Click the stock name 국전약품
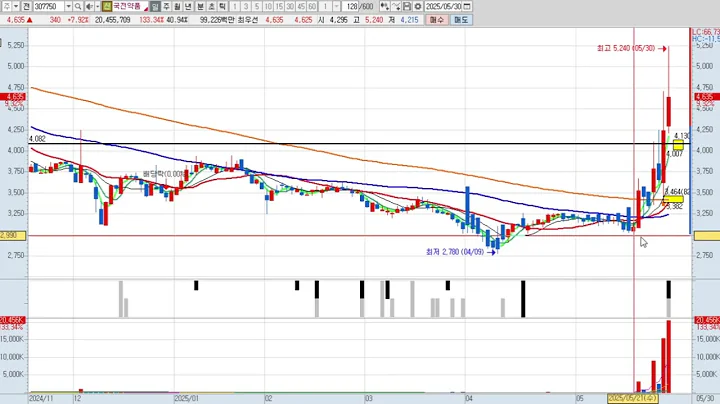720x404 pixels. coord(127,6)
